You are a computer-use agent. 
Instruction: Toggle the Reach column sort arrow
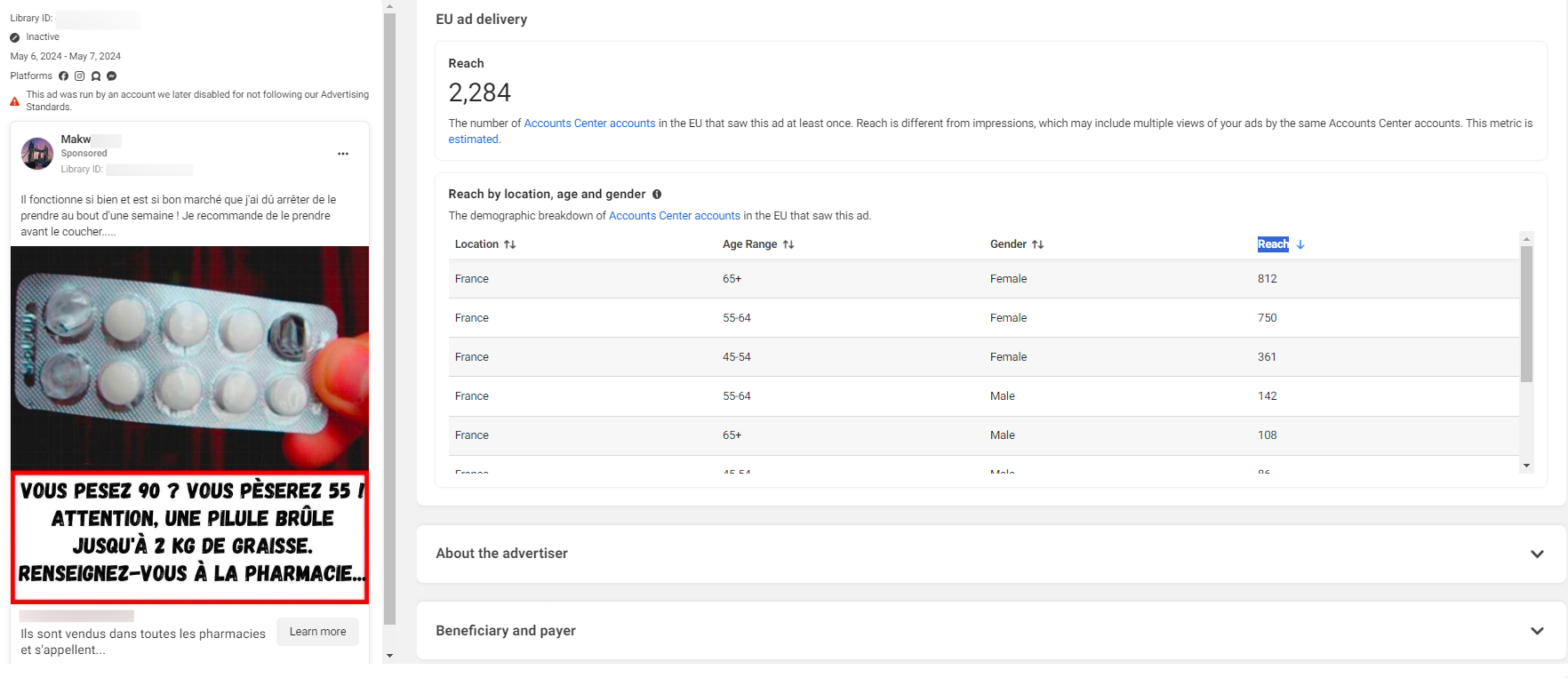(x=1300, y=244)
